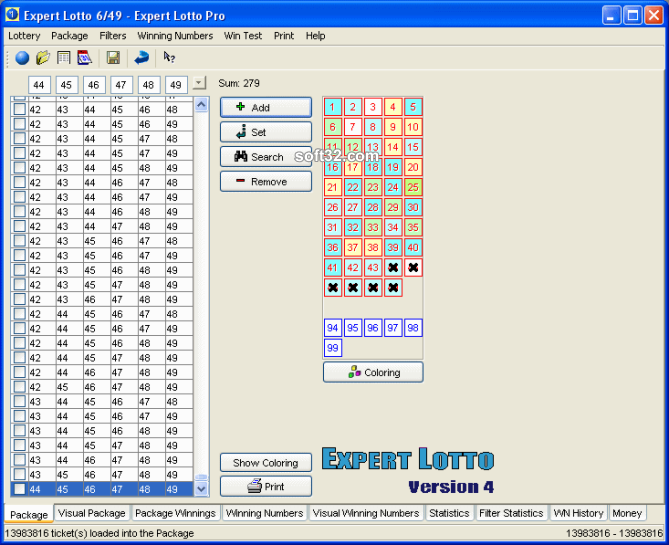Tick checkbox for row 42 44 45 46 47 48
669x545 pixels.
click(19, 314)
